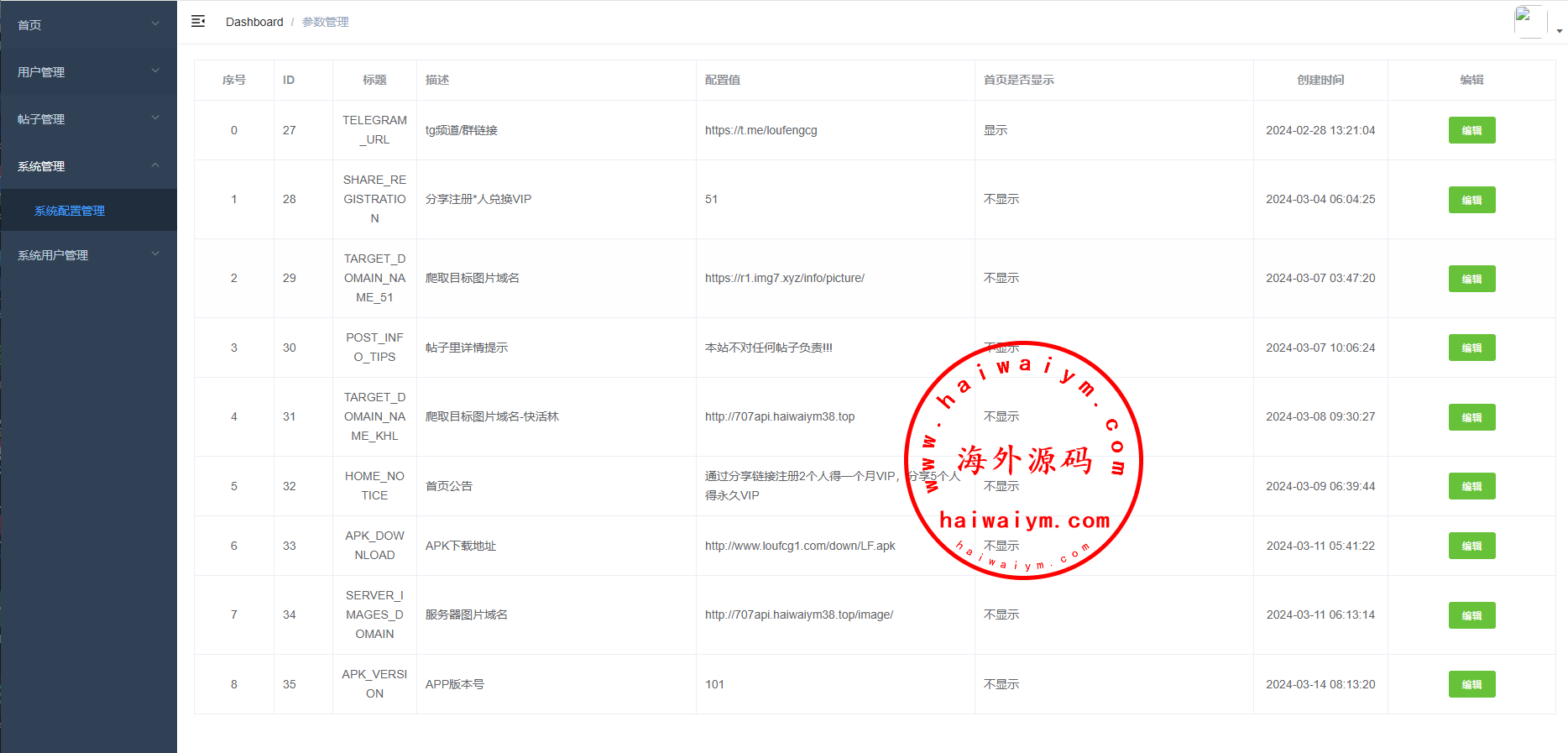The image size is (1568, 753).
Task: Edit the HOME_NOTICE row
Action: (x=1471, y=486)
